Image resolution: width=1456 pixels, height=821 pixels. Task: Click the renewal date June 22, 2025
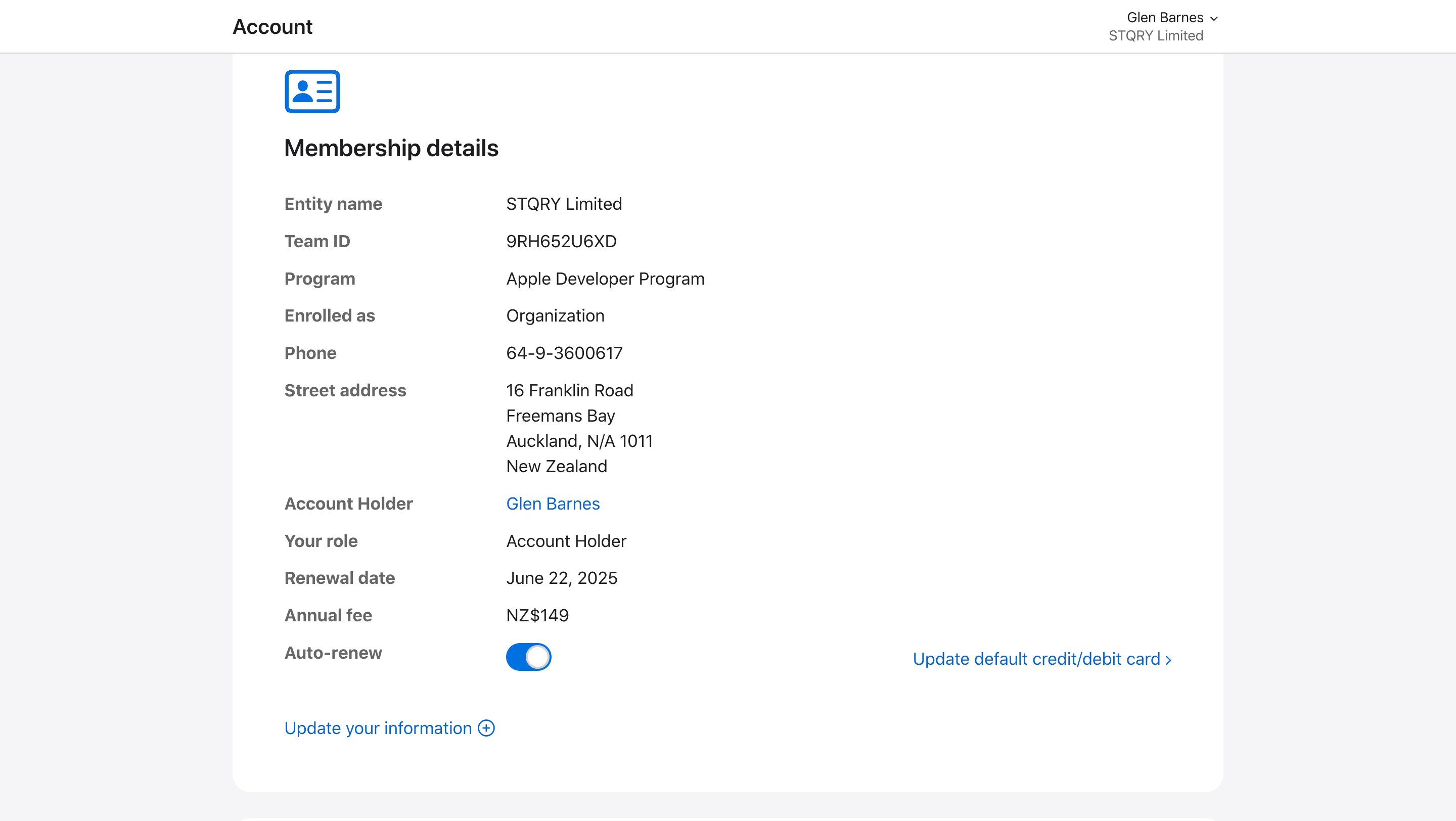pos(561,578)
